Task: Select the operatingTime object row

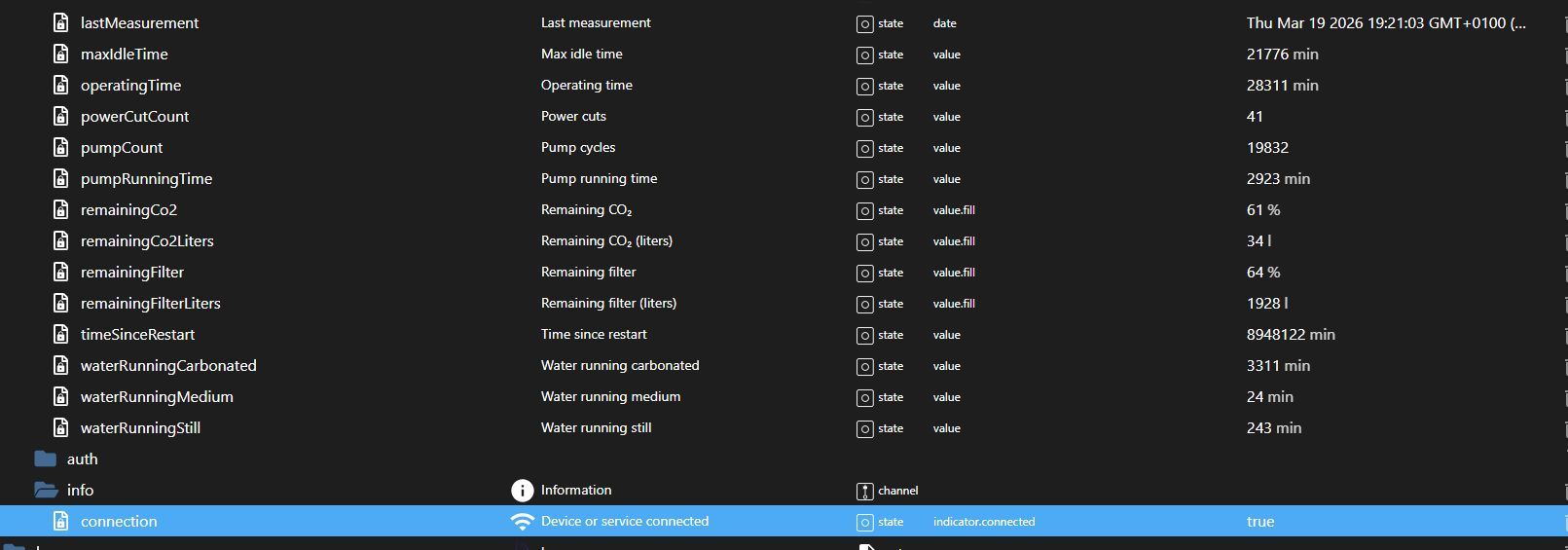Action: 130,86
